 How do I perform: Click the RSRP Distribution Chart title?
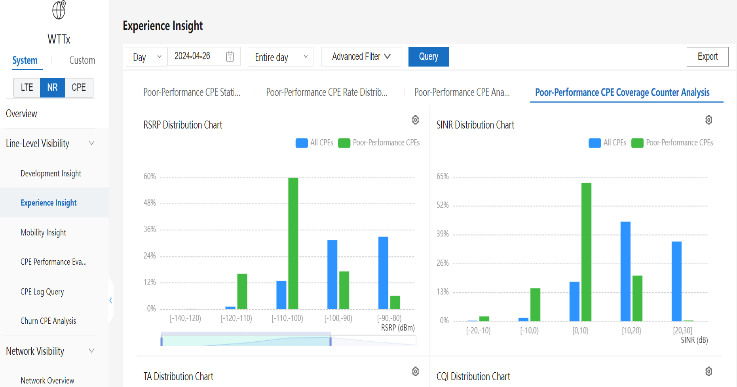[182, 125]
